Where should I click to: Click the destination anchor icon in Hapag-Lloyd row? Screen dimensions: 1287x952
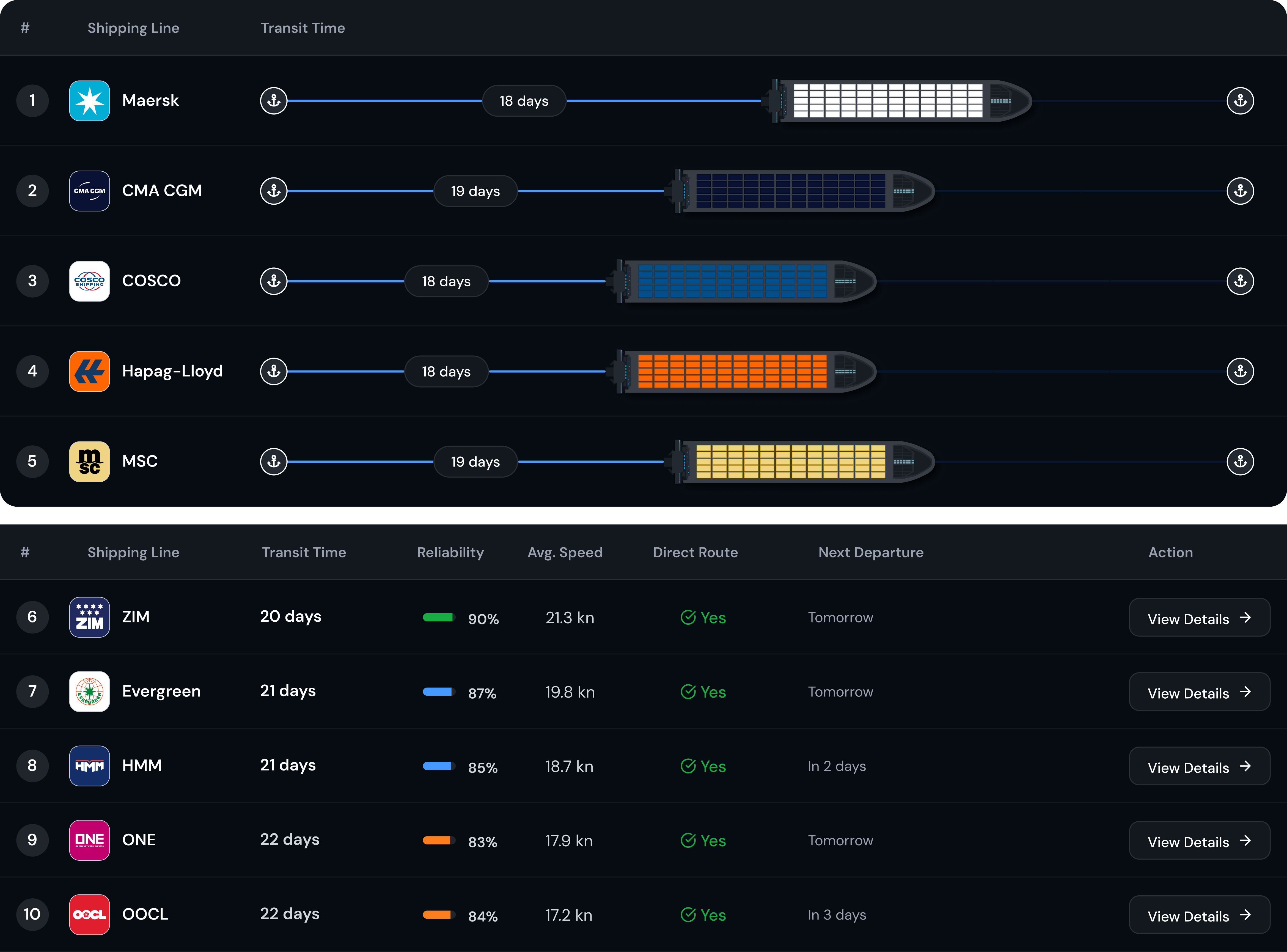[1240, 371]
